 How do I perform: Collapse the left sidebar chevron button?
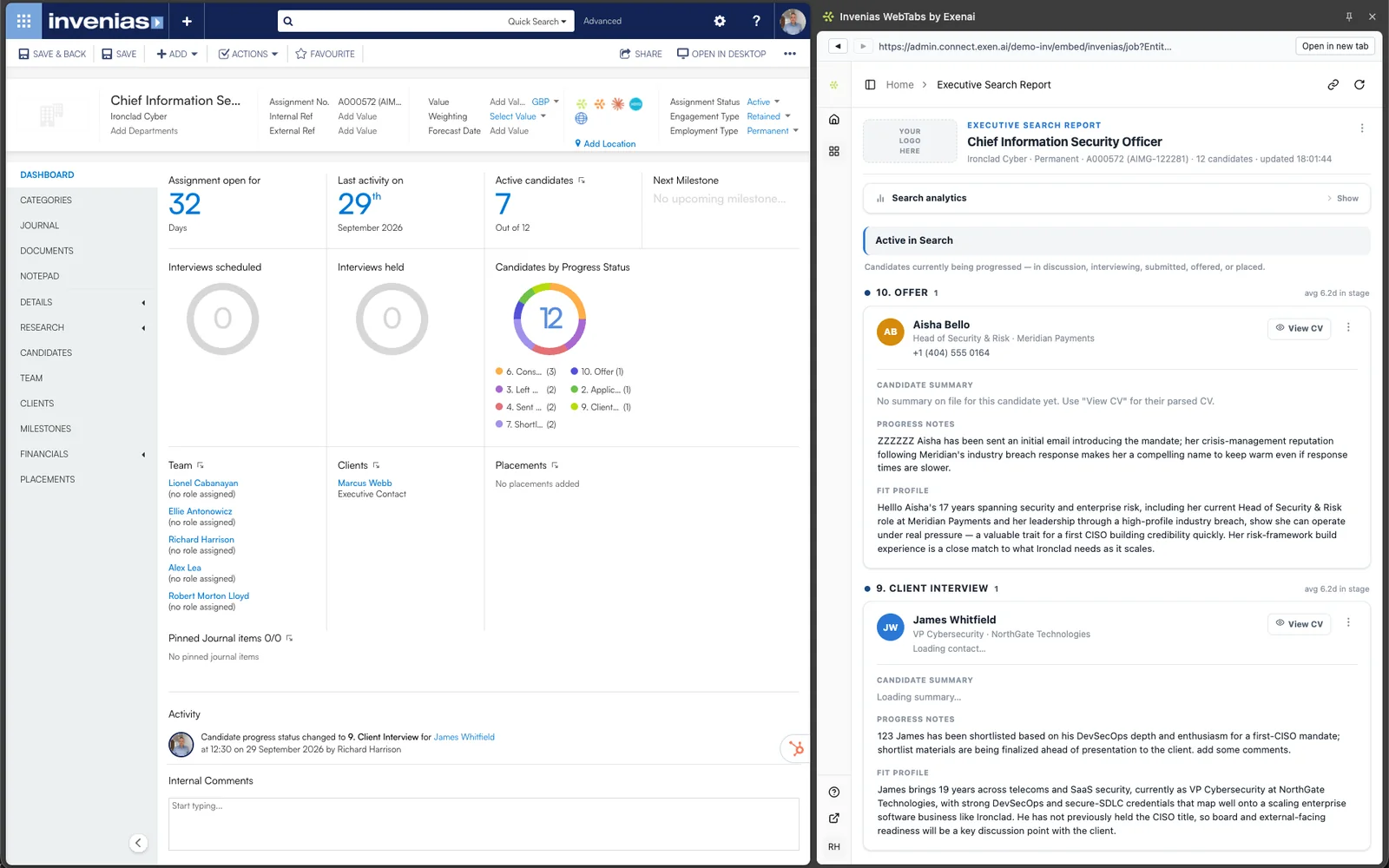[x=138, y=843]
